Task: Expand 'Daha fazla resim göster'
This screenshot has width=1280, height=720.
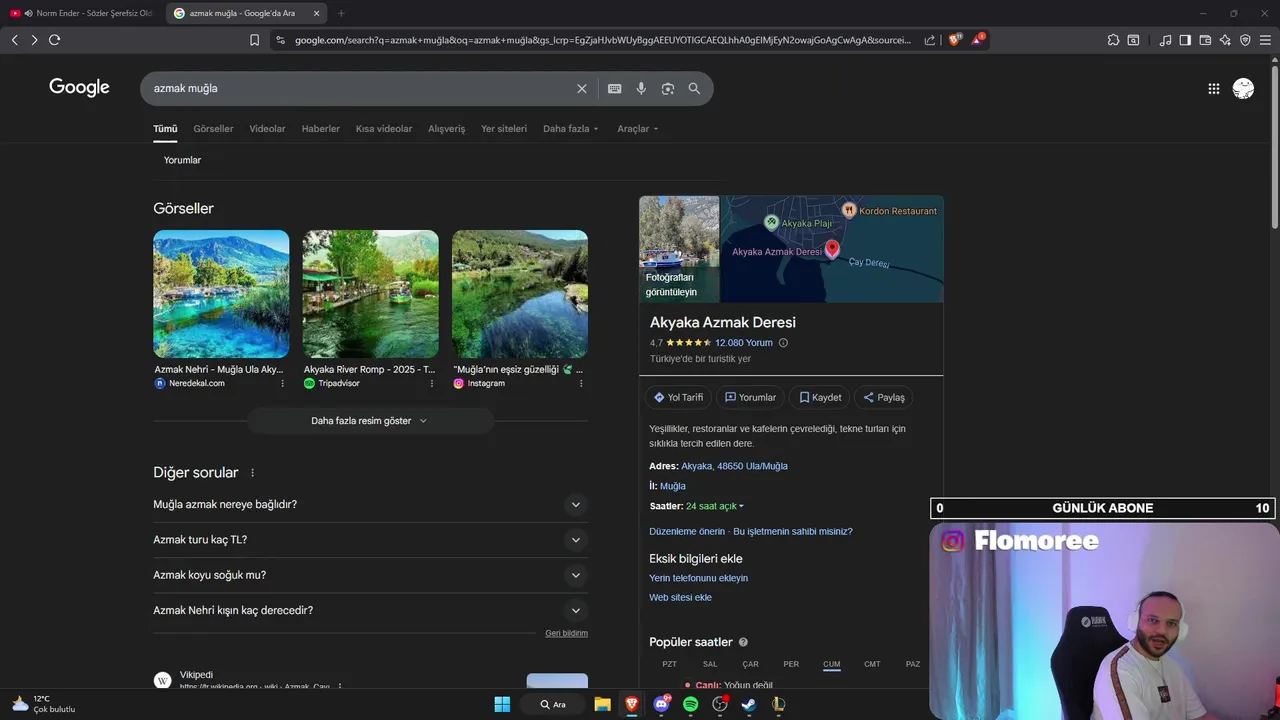Action: (x=370, y=421)
